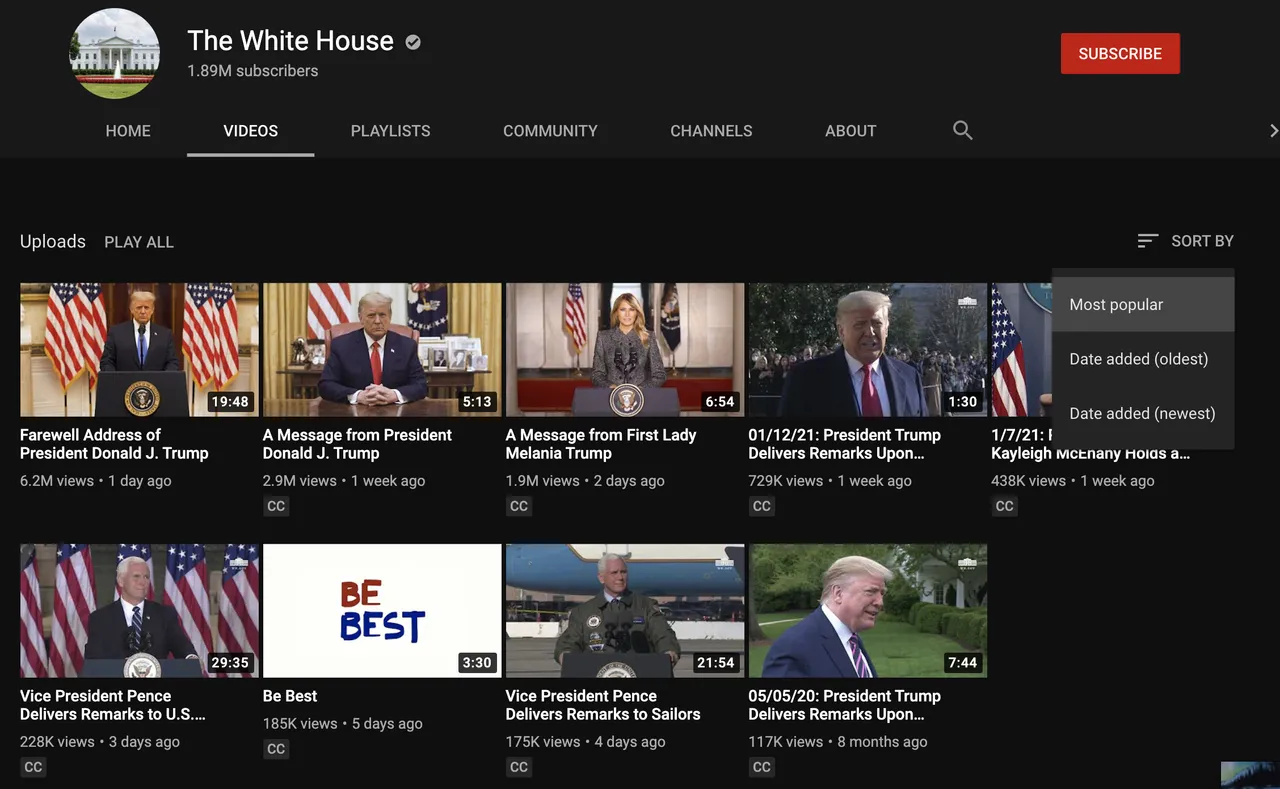The width and height of the screenshot is (1280, 789).
Task: Click CC badge under 05/05/20 video
Action: click(x=761, y=767)
